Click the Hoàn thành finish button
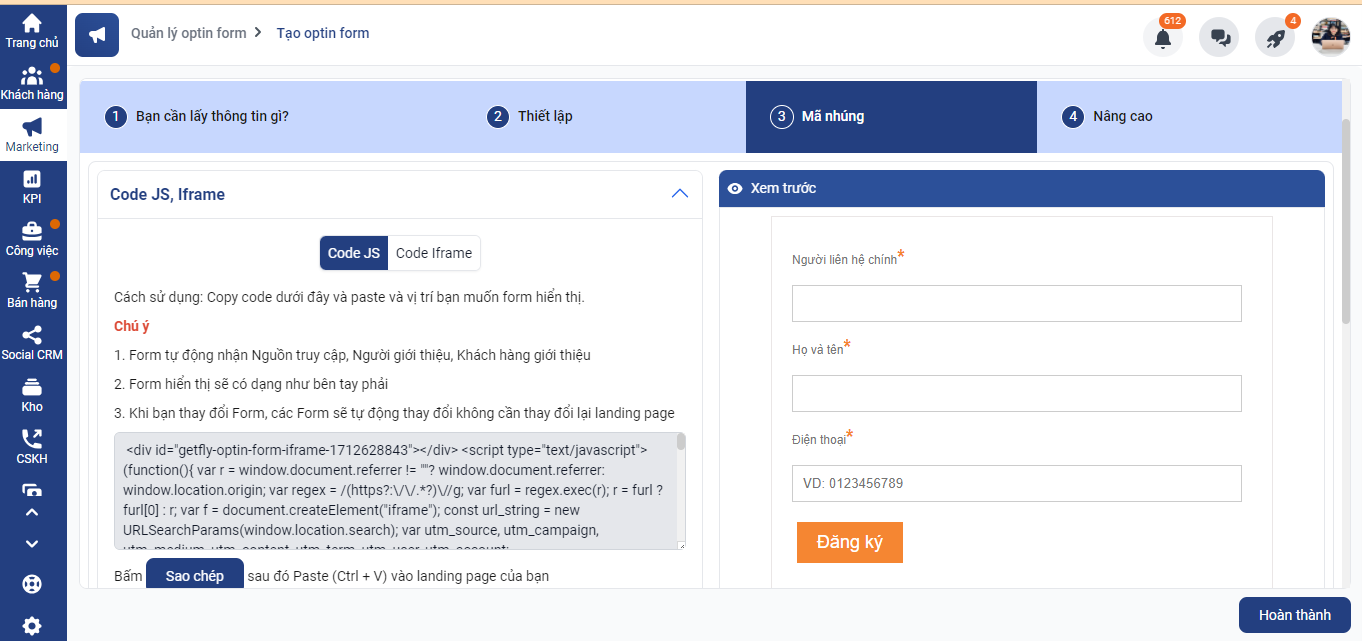Viewport: 1362px width, 641px height. (x=1294, y=615)
